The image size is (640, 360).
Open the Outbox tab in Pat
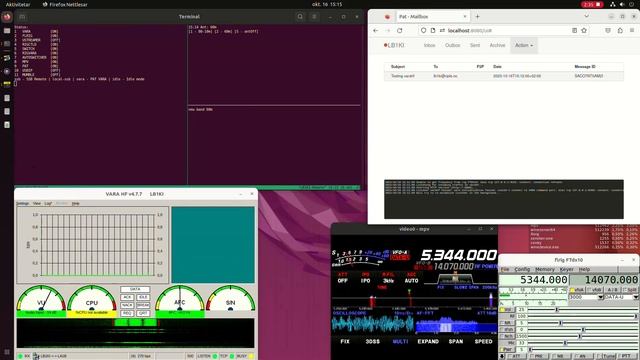click(x=452, y=45)
